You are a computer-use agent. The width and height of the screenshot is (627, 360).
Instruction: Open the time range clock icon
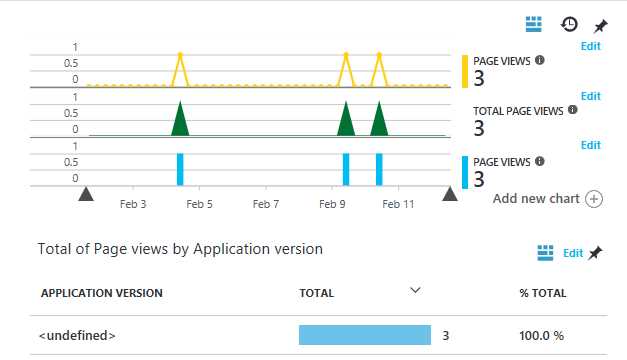(x=569, y=24)
